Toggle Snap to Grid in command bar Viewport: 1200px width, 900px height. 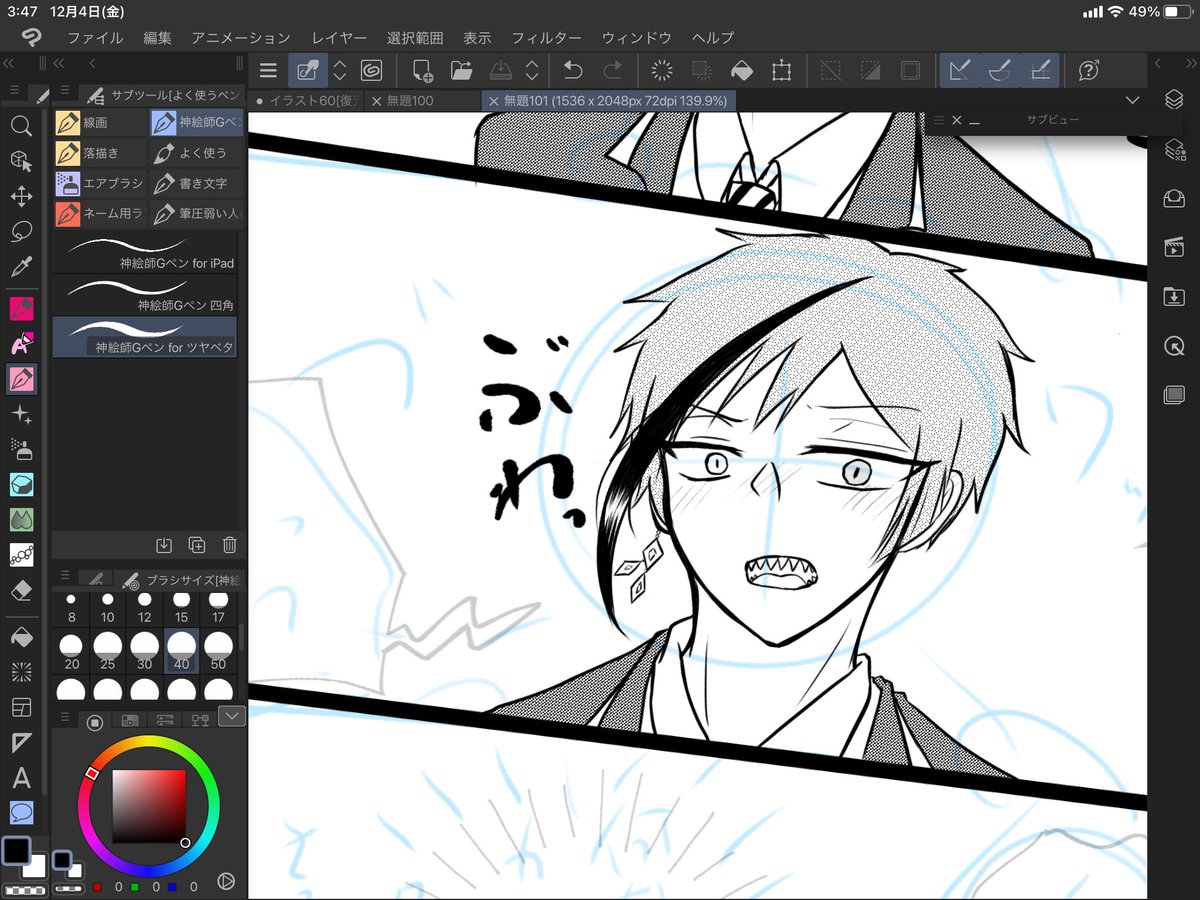[x=1040, y=70]
